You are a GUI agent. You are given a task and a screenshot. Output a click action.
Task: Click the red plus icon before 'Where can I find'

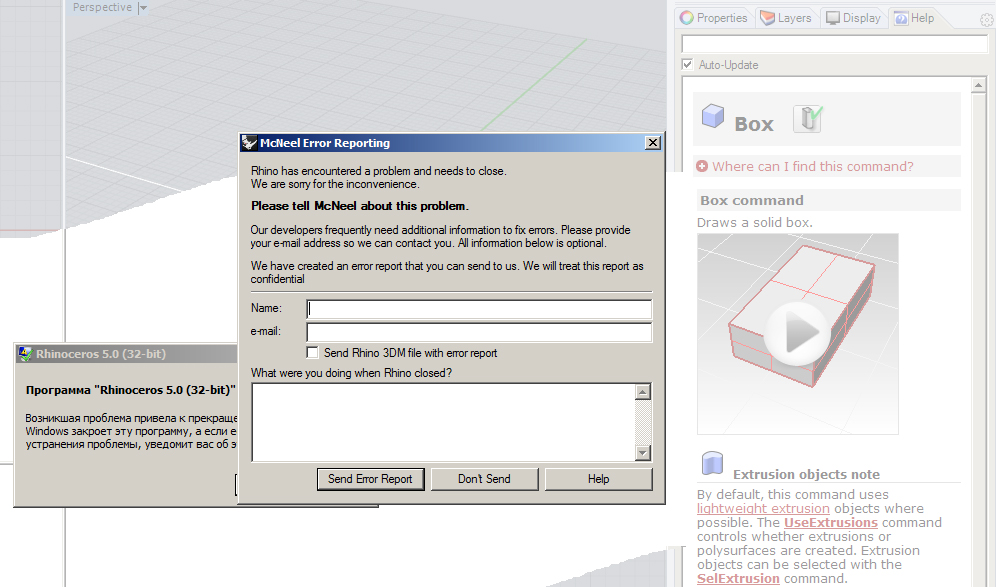pos(702,167)
